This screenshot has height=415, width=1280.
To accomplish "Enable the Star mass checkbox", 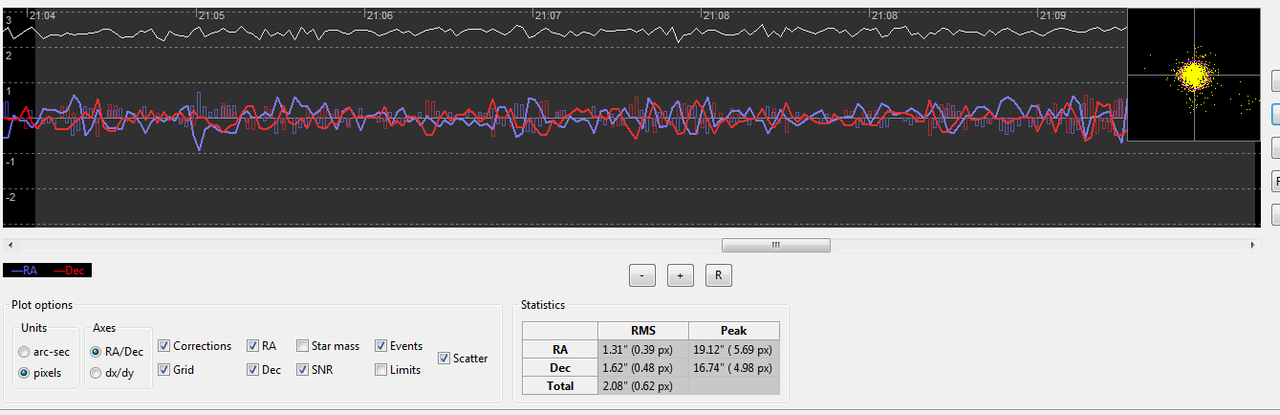I will click(302, 346).
